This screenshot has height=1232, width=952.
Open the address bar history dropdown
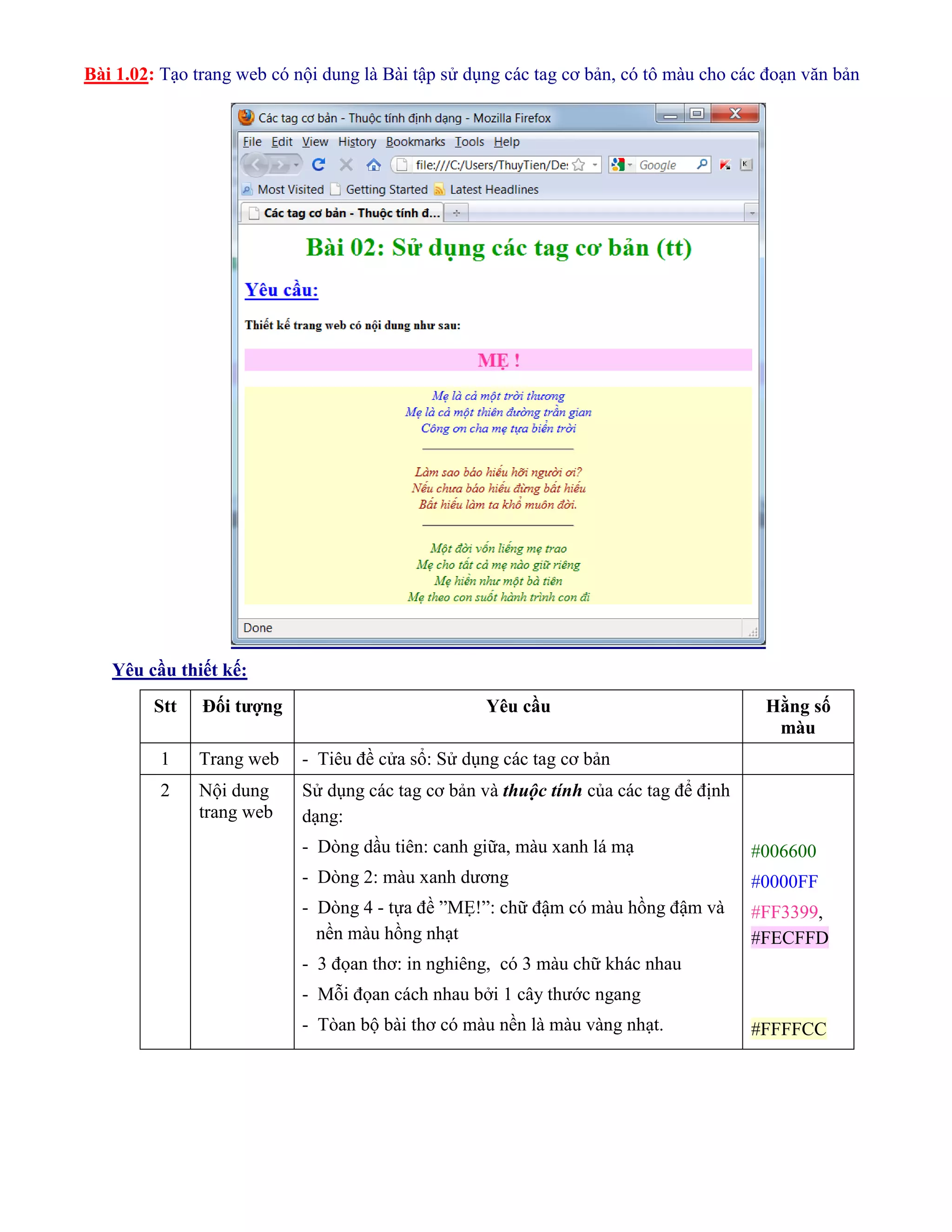coord(595,165)
